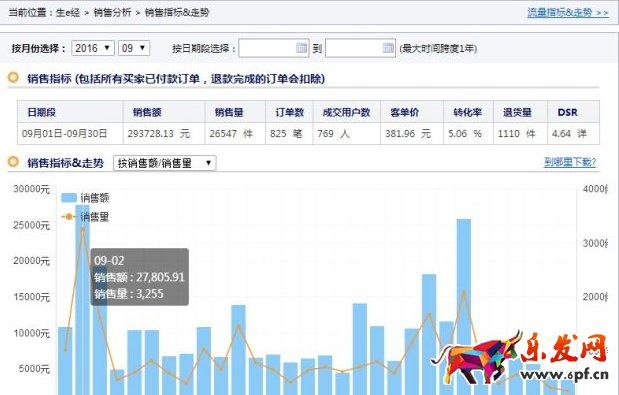Image resolution: width=619 pixels, height=395 pixels.
Task: Select the 09月01日-09月30日 date range cell
Action: coord(70,134)
